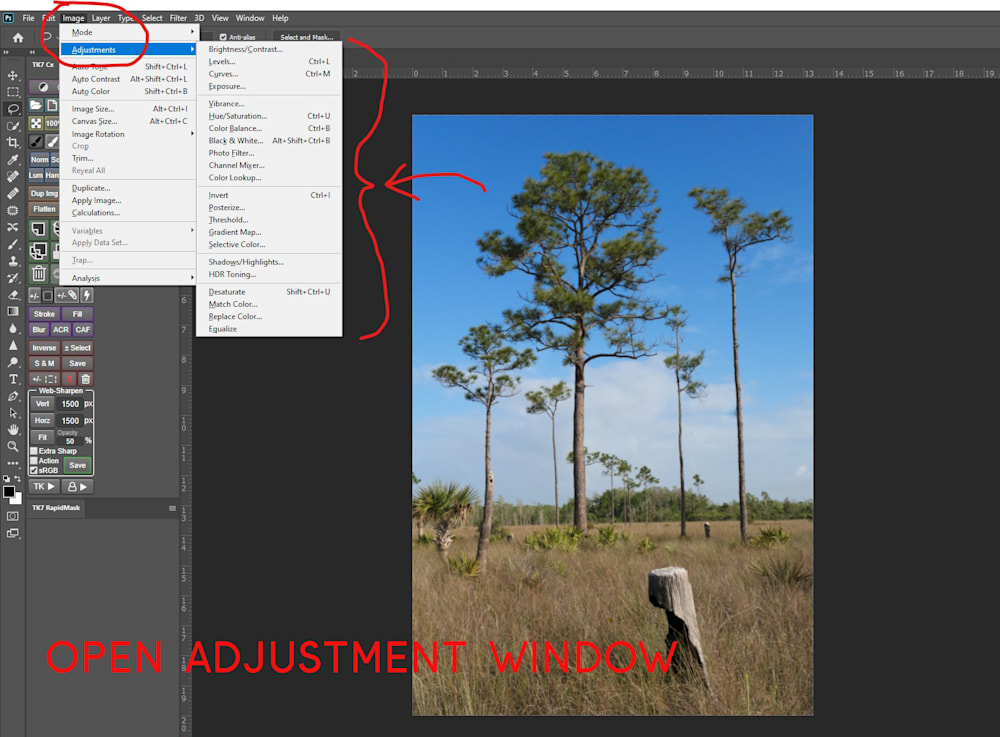The width and height of the screenshot is (1000, 737).
Task: Click the Inverse button
Action: click(44, 347)
